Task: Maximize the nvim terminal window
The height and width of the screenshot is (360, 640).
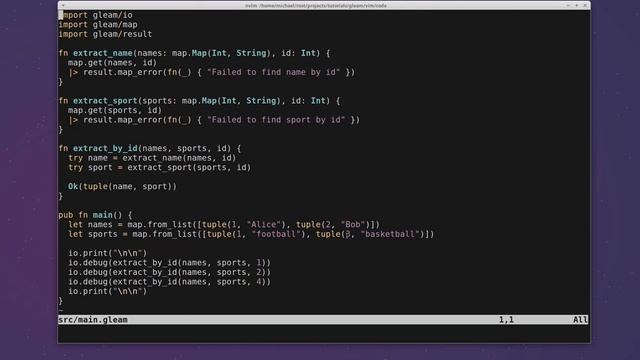Action: (x=576, y=5)
